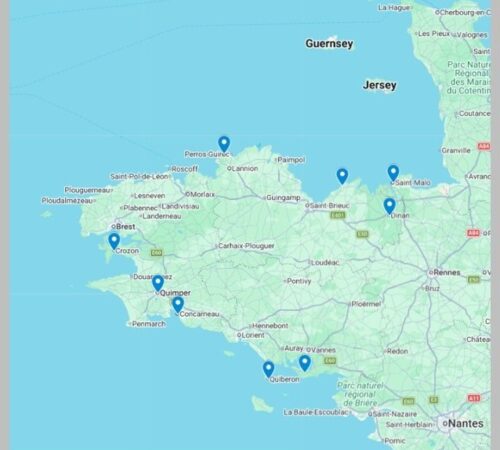
Task: Open the pin marker at Dinan
Action: pos(389,206)
